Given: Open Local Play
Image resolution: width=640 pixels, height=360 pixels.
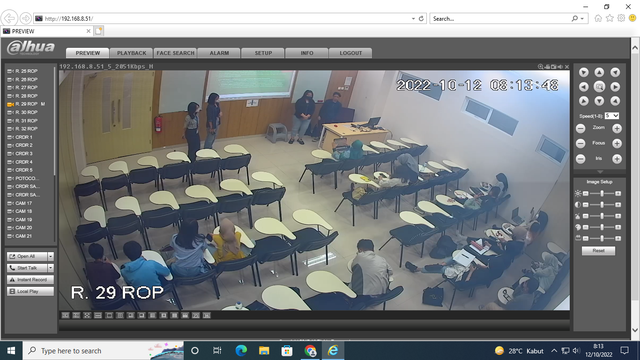Looking at the screenshot, I should 30,291.
